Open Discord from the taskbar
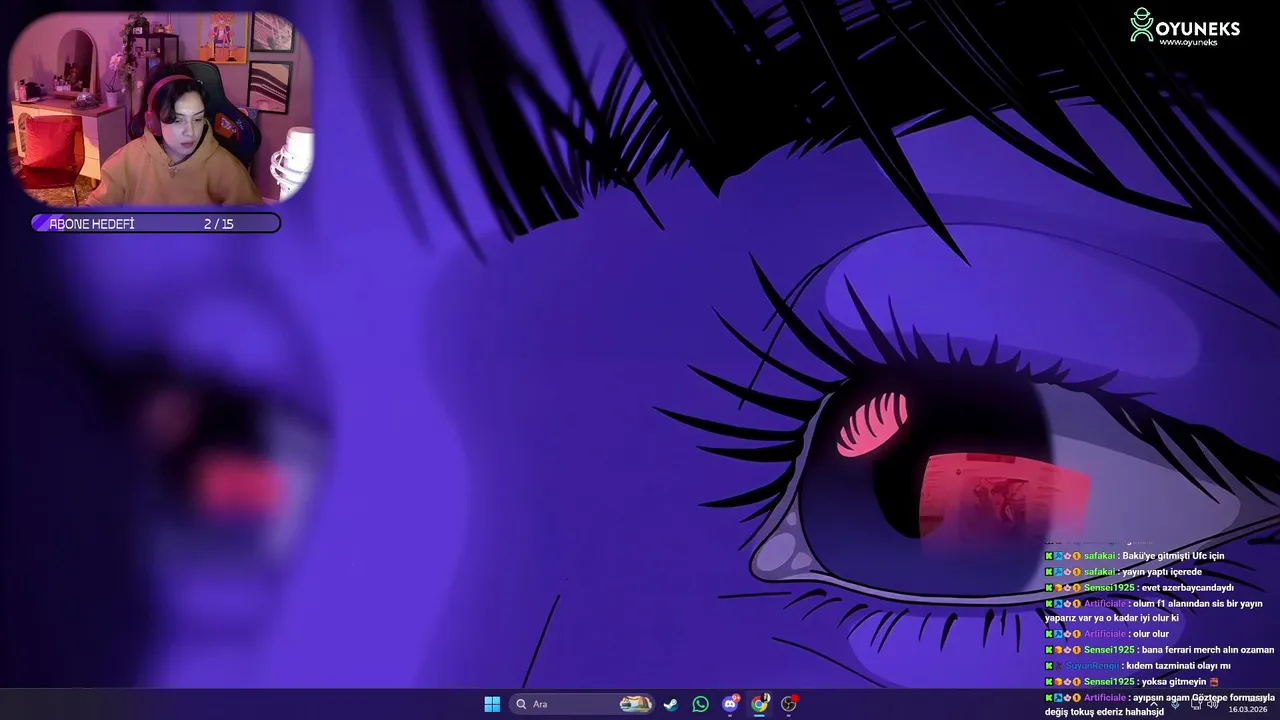Viewport: 1280px width, 720px height. coord(730,704)
